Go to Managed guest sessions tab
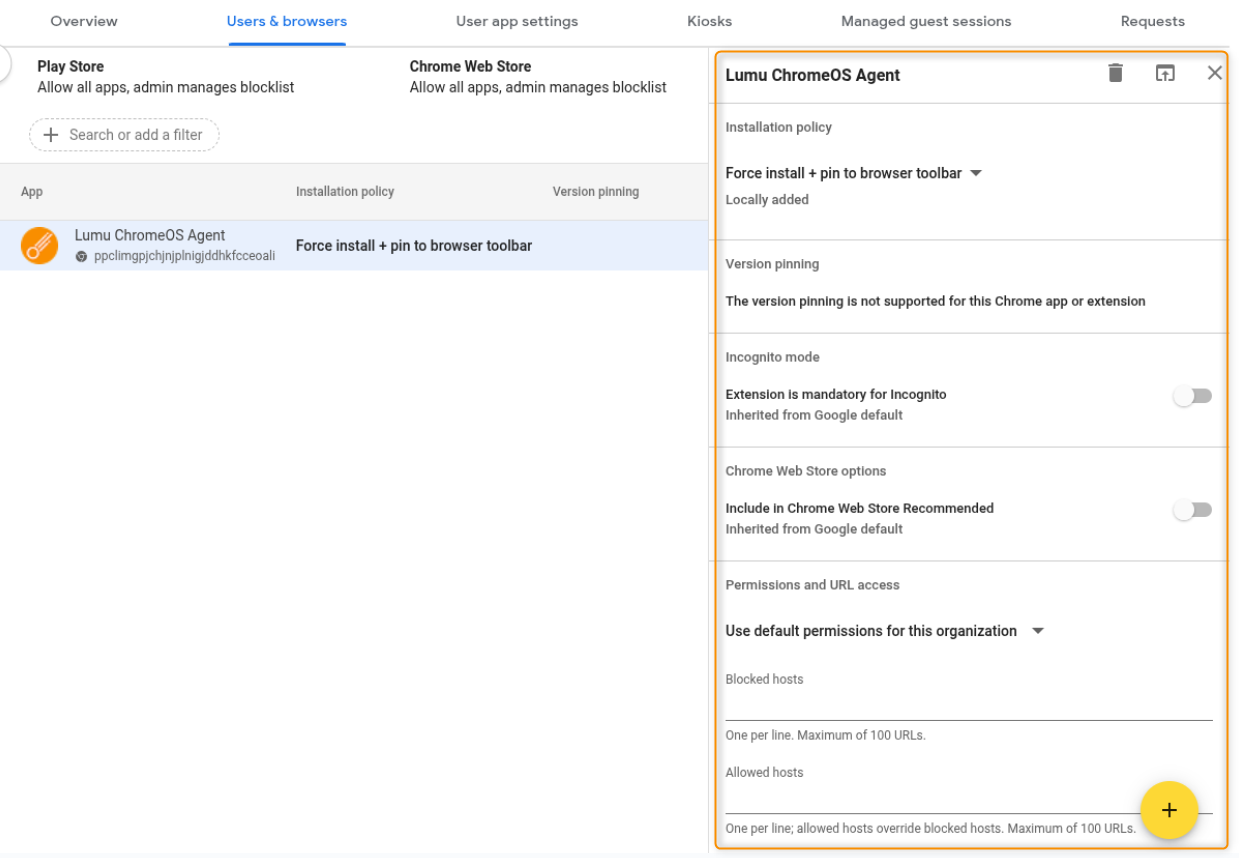The image size is (1239, 858). pyautogui.click(x=925, y=21)
